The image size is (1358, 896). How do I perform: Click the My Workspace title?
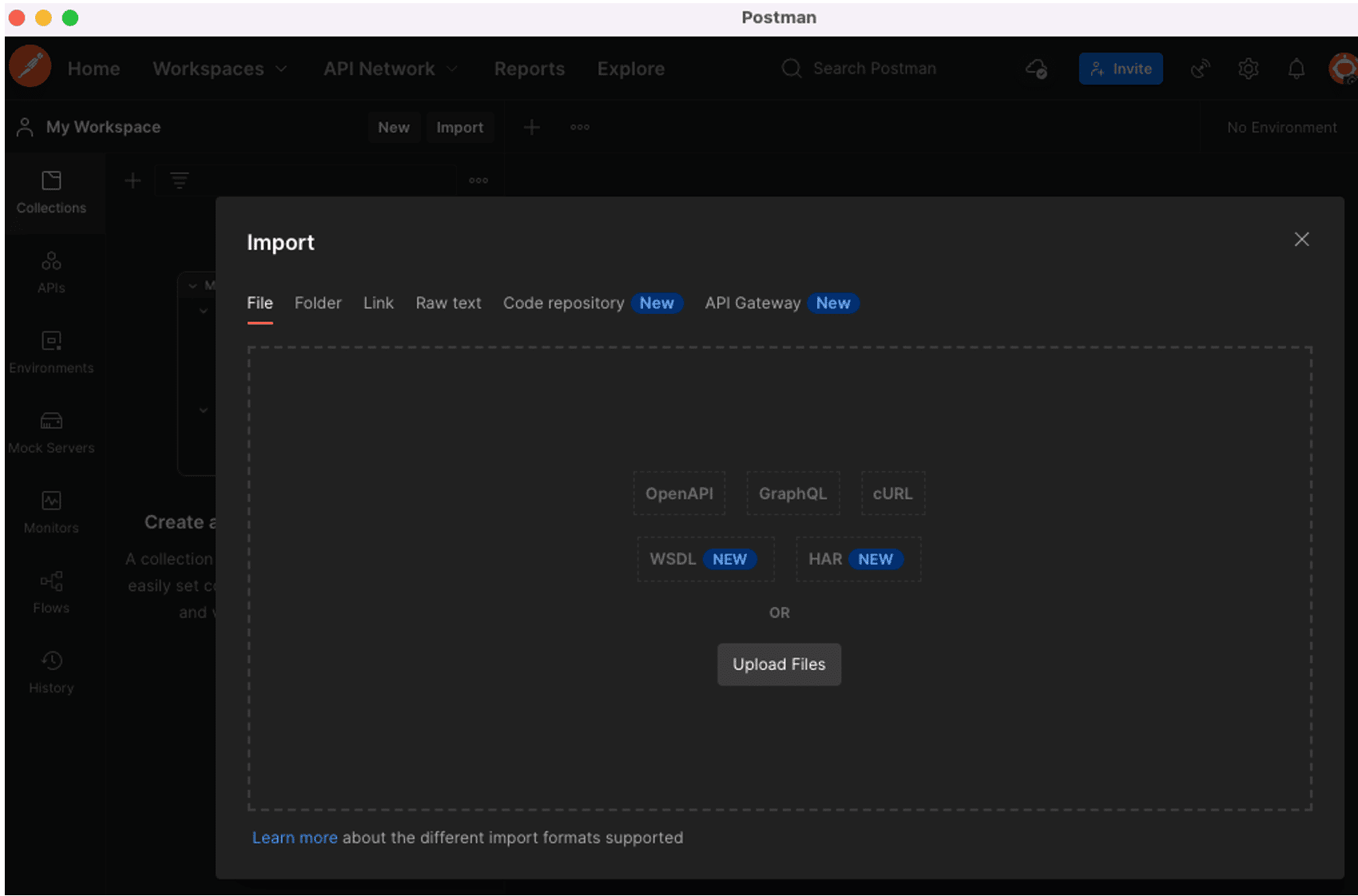tap(103, 127)
